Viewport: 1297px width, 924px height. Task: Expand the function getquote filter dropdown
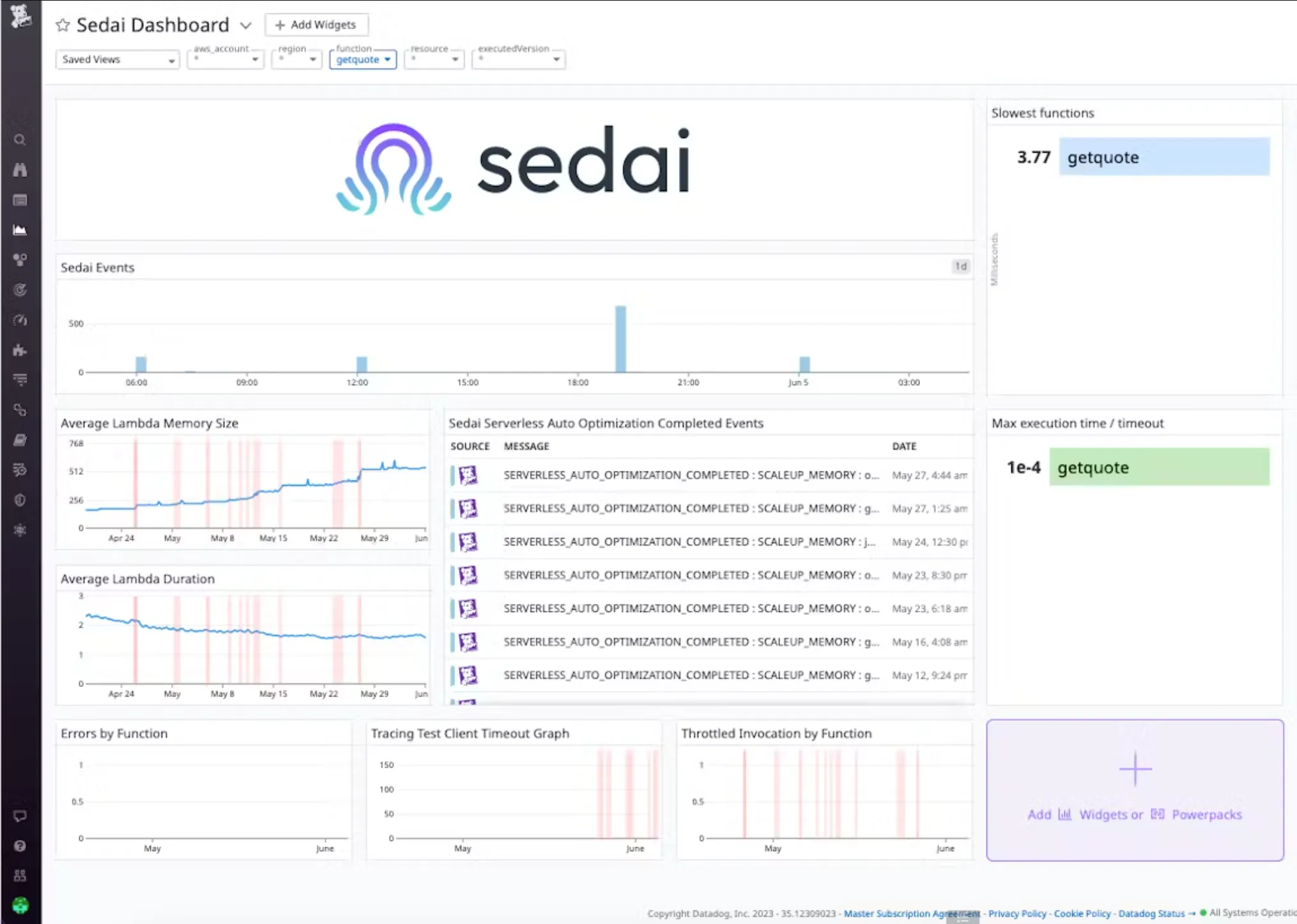tap(363, 59)
